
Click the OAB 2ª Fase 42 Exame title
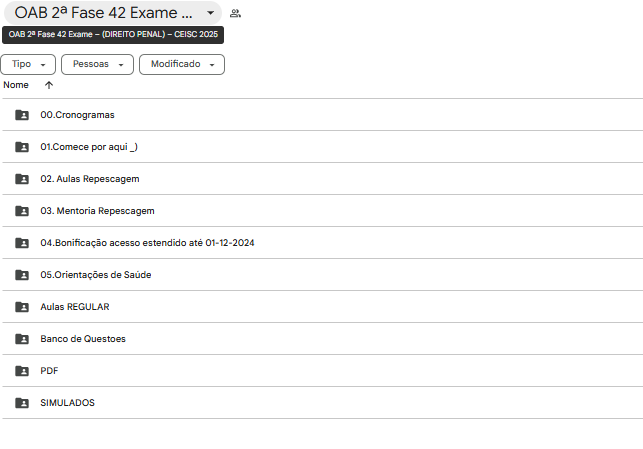[103, 13]
